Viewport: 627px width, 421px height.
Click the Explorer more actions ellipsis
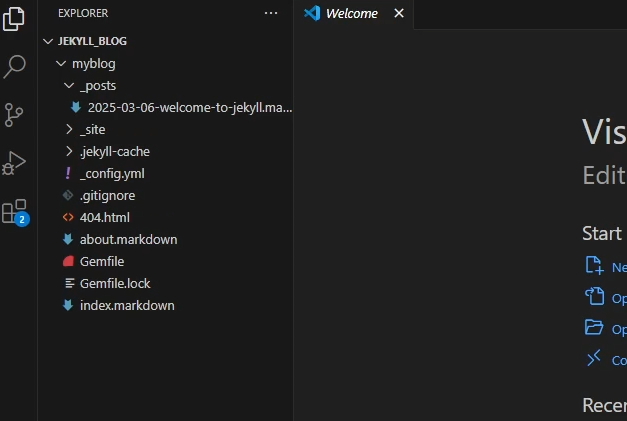(x=271, y=13)
